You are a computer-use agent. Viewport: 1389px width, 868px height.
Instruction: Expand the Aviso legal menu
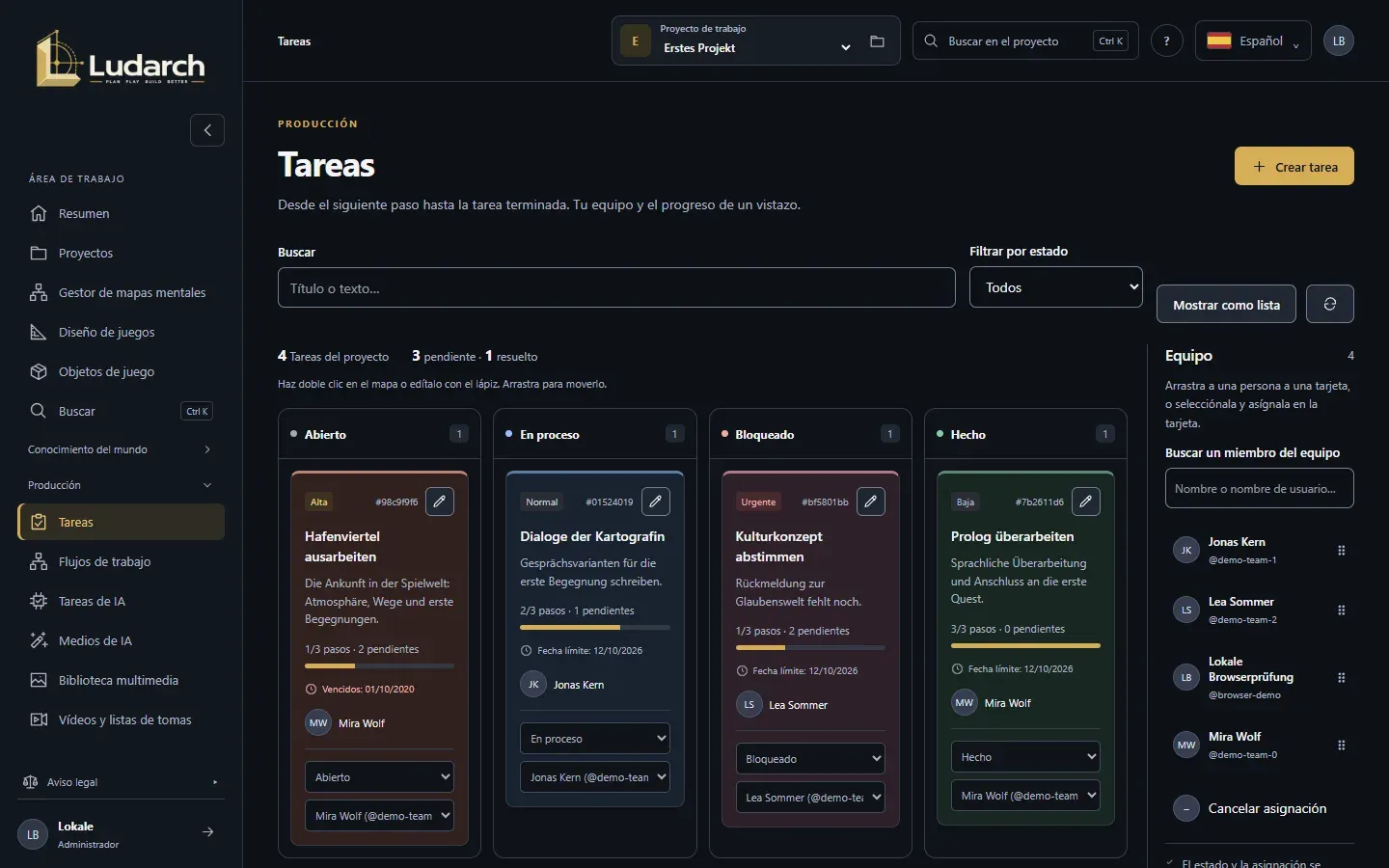[x=121, y=782]
